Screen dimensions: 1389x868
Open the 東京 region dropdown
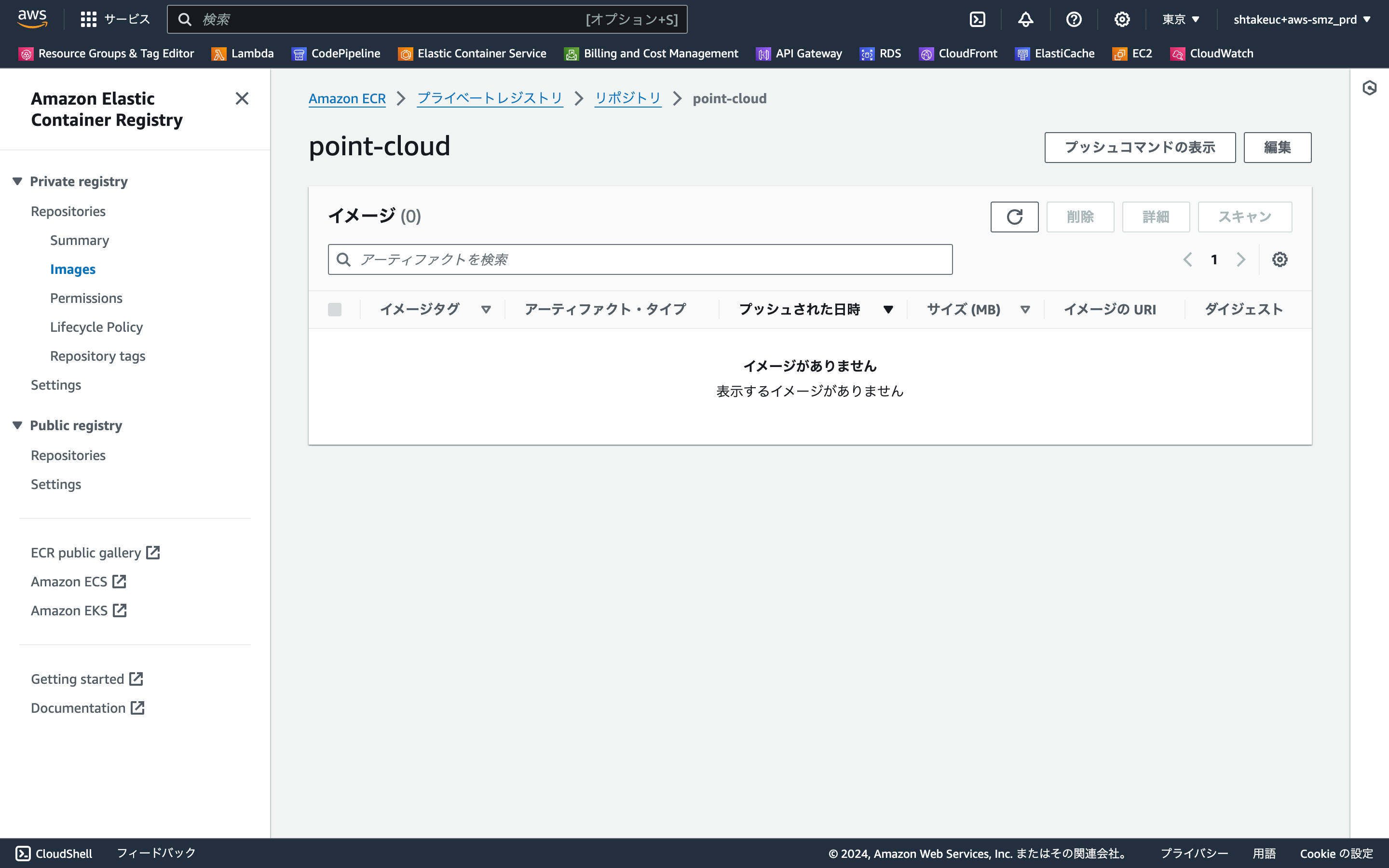pyautogui.click(x=1181, y=19)
